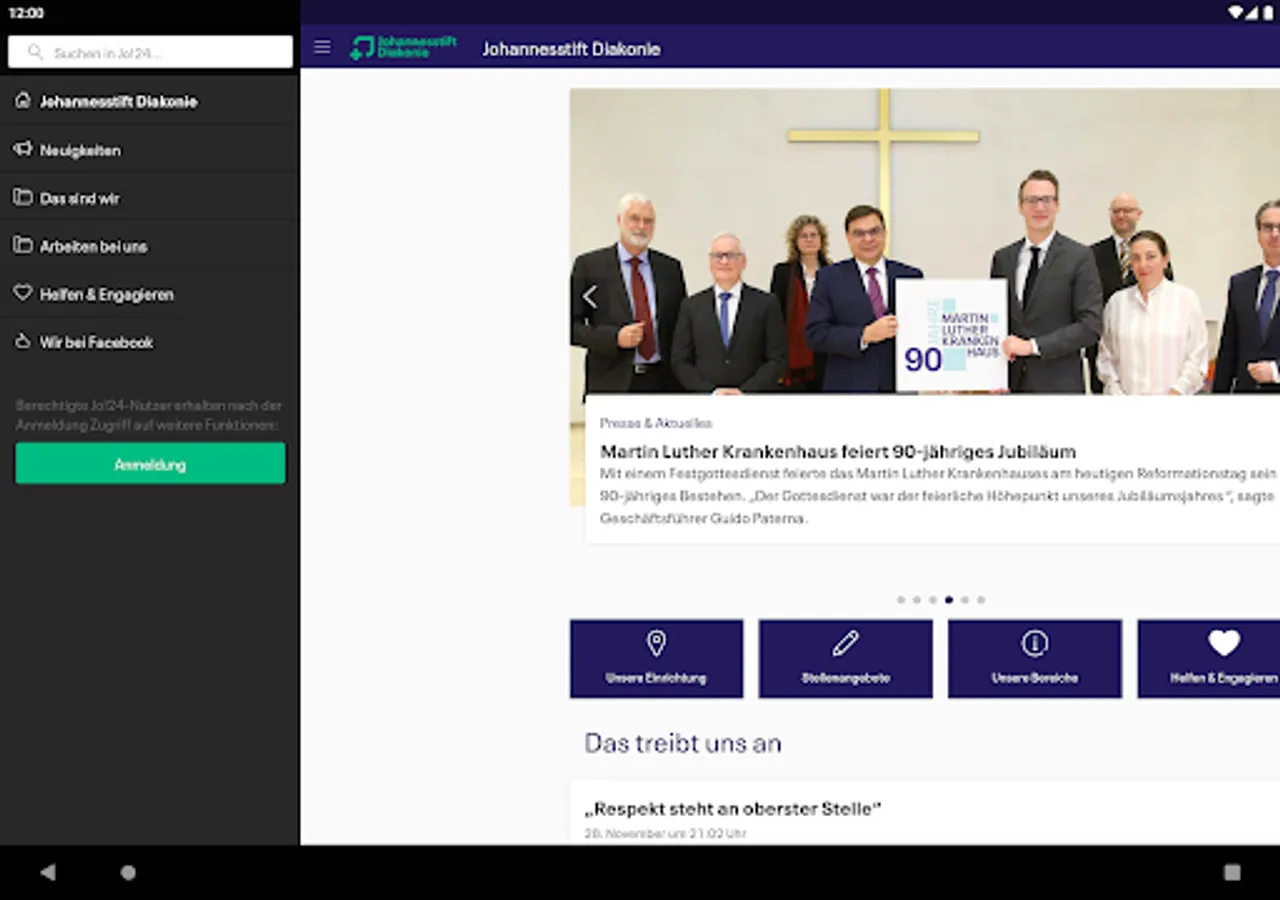Go to previous carousel slide arrow

click(x=590, y=296)
